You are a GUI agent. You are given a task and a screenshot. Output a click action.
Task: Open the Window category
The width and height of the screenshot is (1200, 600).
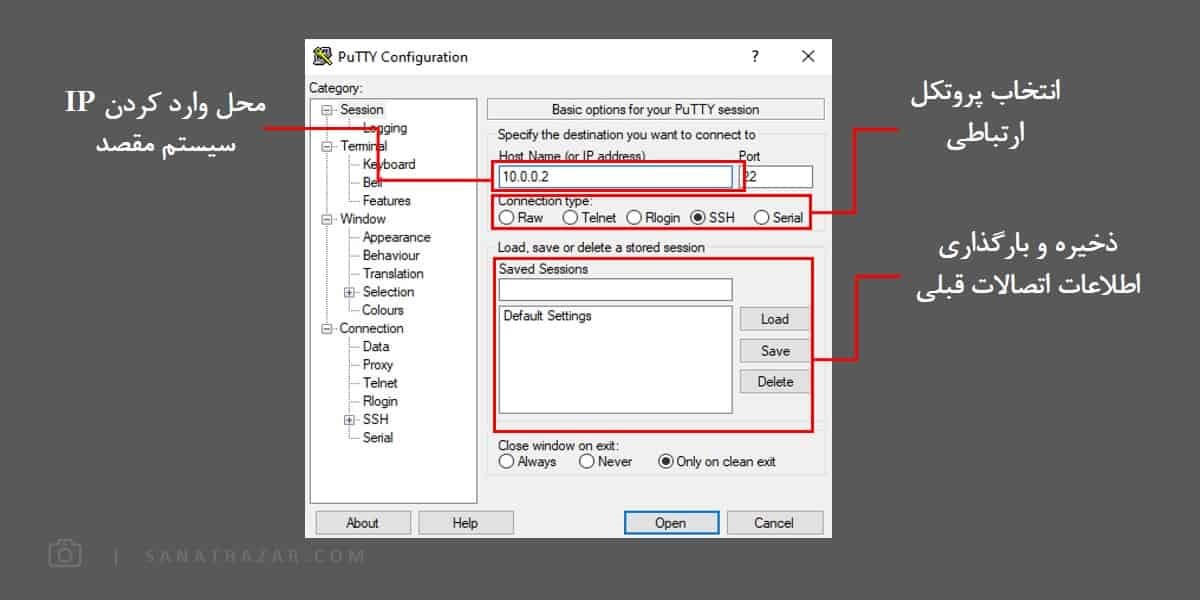pos(363,219)
